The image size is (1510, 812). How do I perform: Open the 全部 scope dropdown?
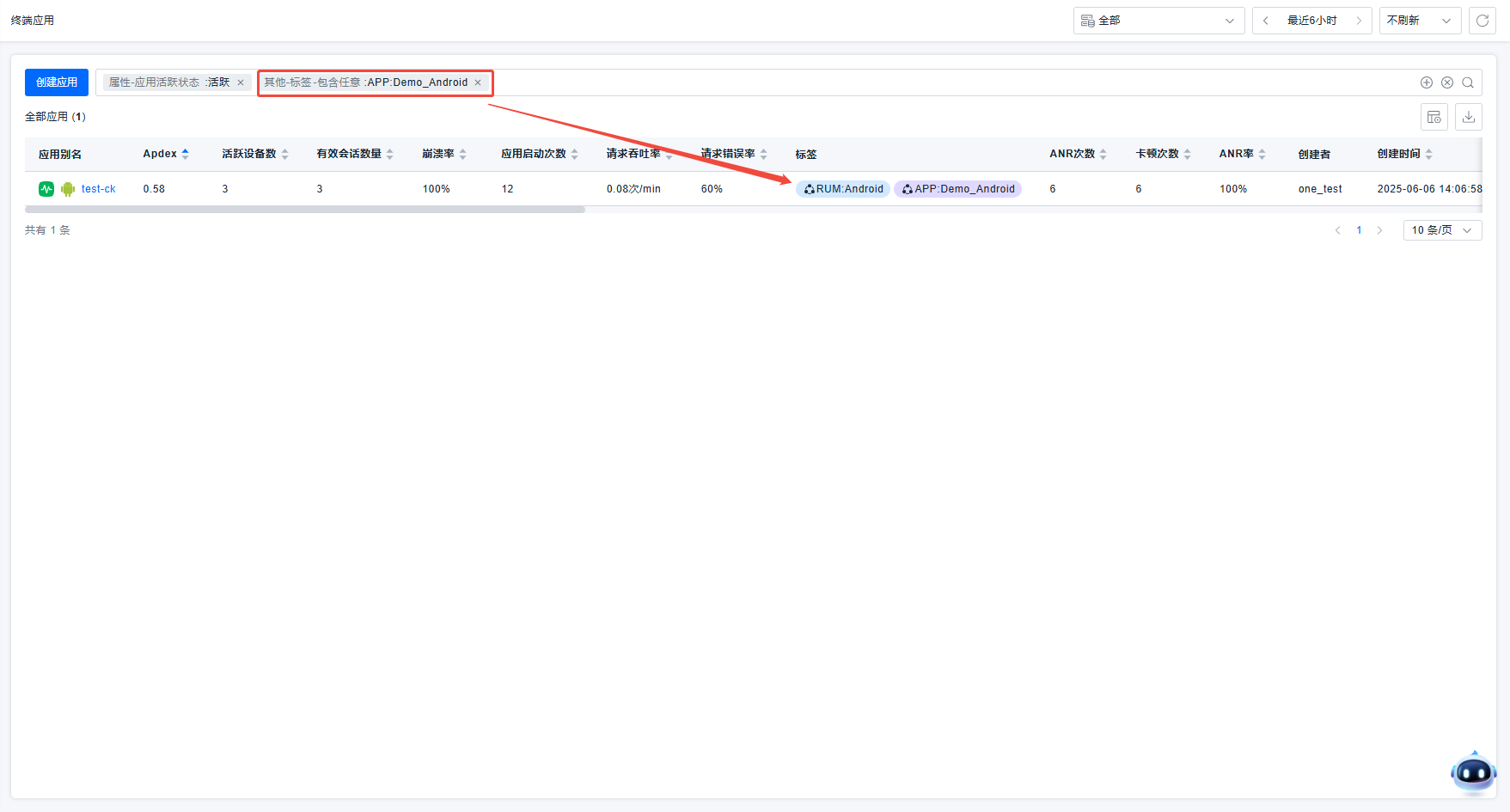1158,21
